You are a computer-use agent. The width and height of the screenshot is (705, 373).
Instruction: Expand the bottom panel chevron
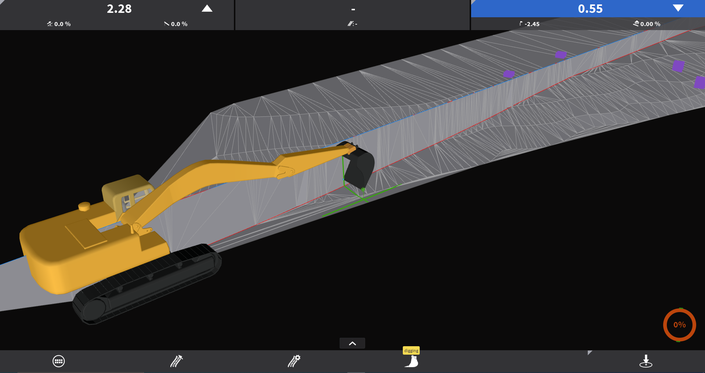[352, 343]
